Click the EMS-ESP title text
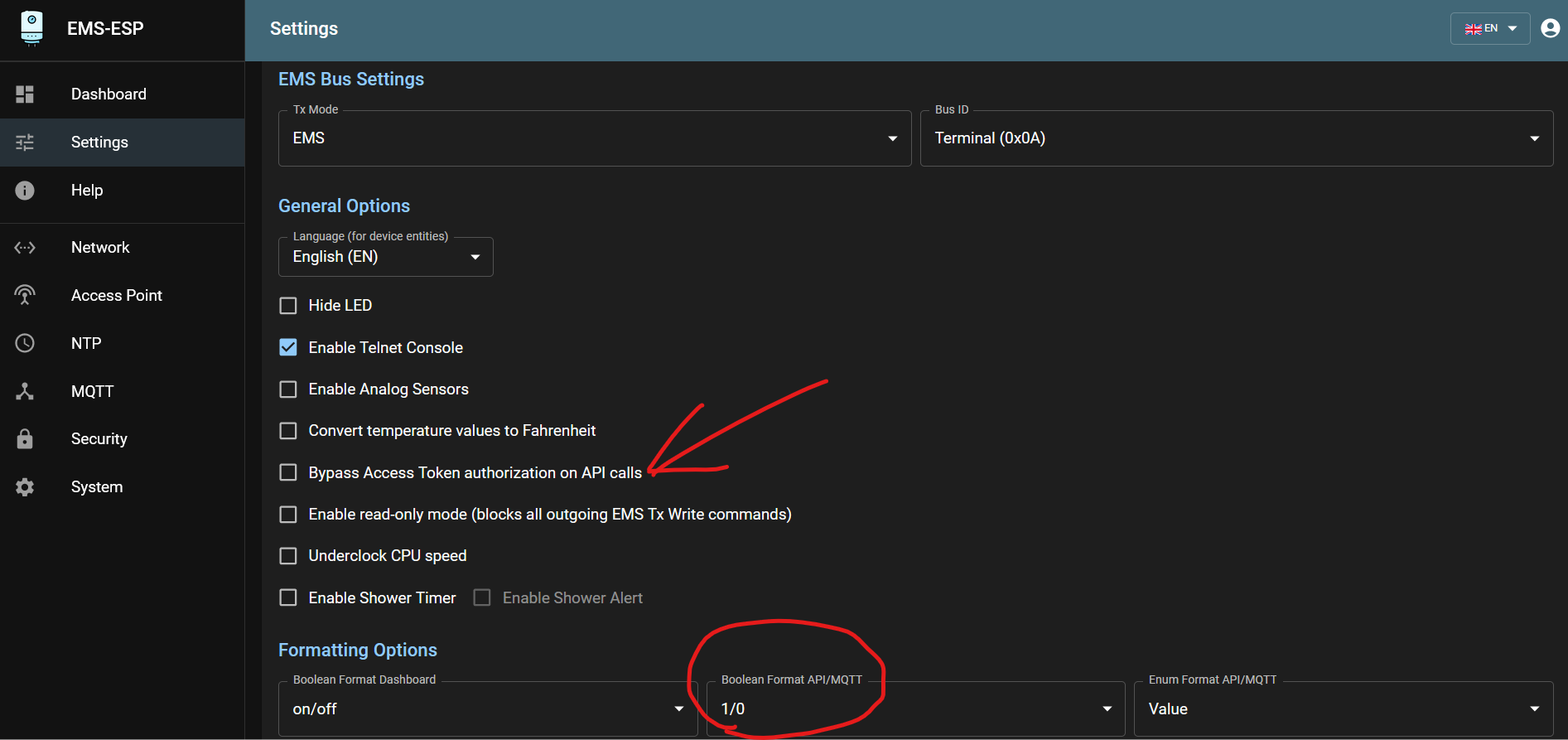The image size is (1568, 740). 105,28
